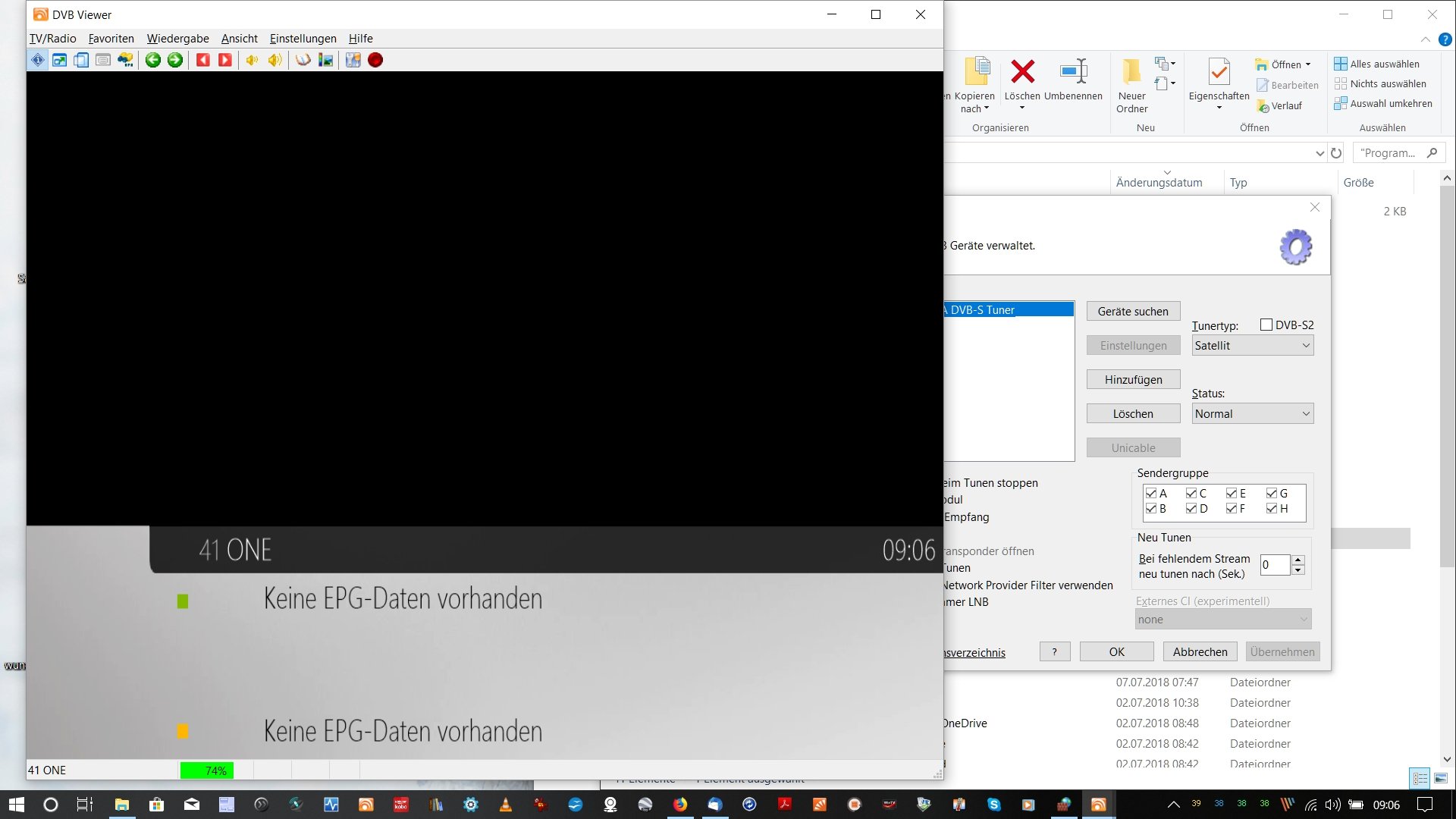Open Skype from the taskbar
This screenshot has width=1456, height=819.
(x=994, y=805)
